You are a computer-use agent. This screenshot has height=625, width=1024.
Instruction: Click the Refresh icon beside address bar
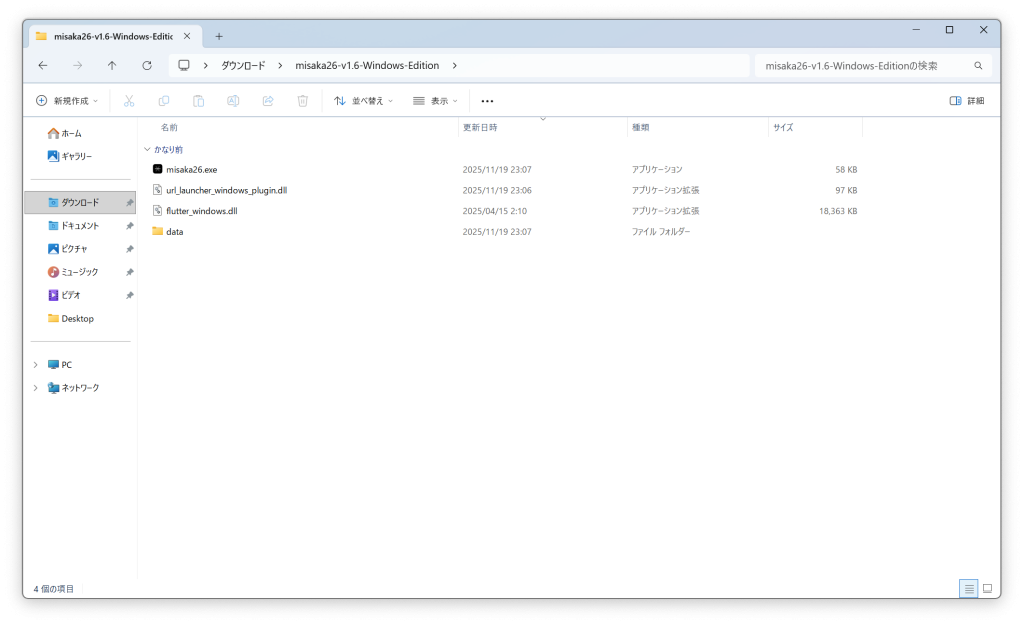147,66
